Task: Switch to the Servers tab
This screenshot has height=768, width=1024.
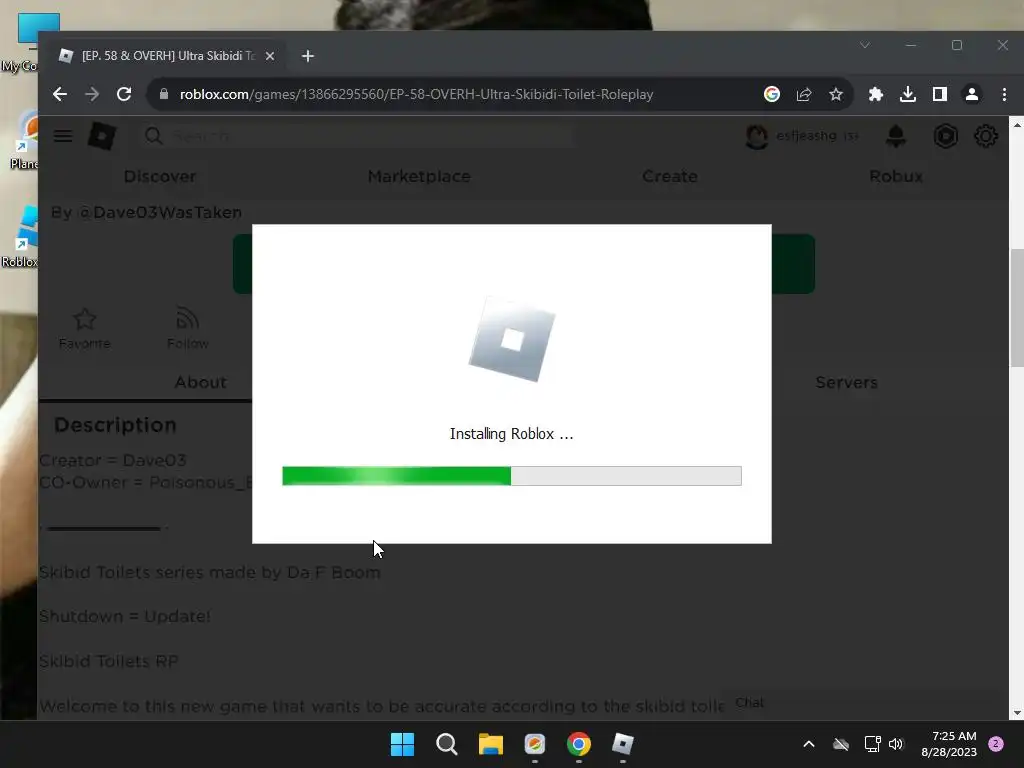Action: (x=846, y=382)
